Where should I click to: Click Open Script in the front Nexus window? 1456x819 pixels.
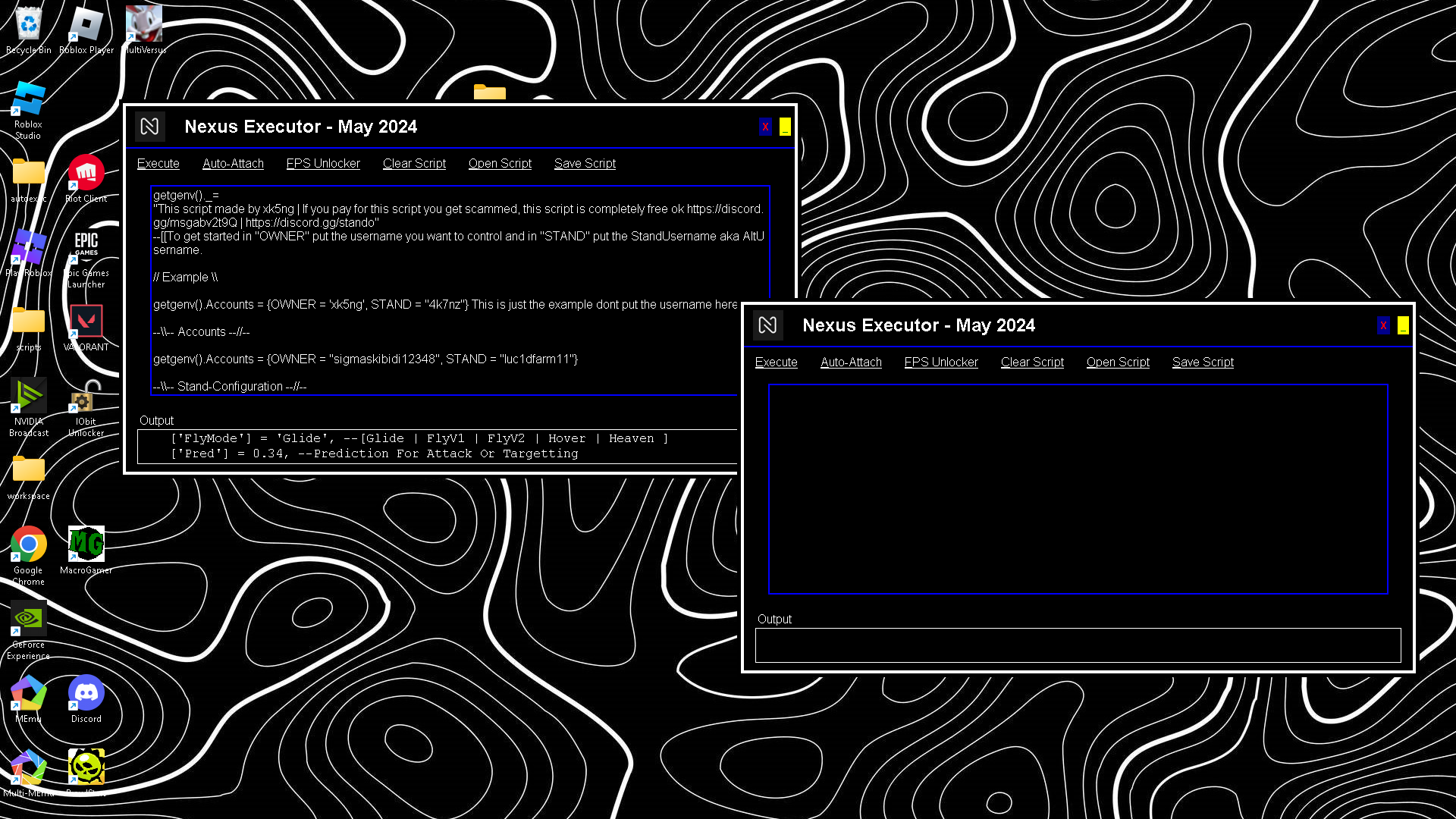point(1118,362)
